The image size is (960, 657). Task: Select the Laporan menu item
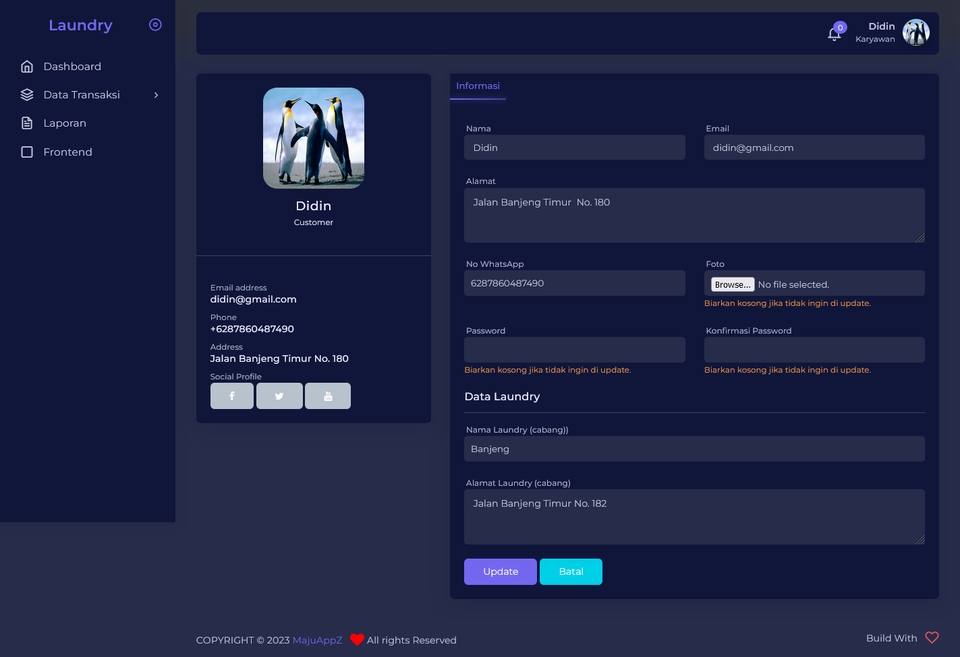[64, 123]
